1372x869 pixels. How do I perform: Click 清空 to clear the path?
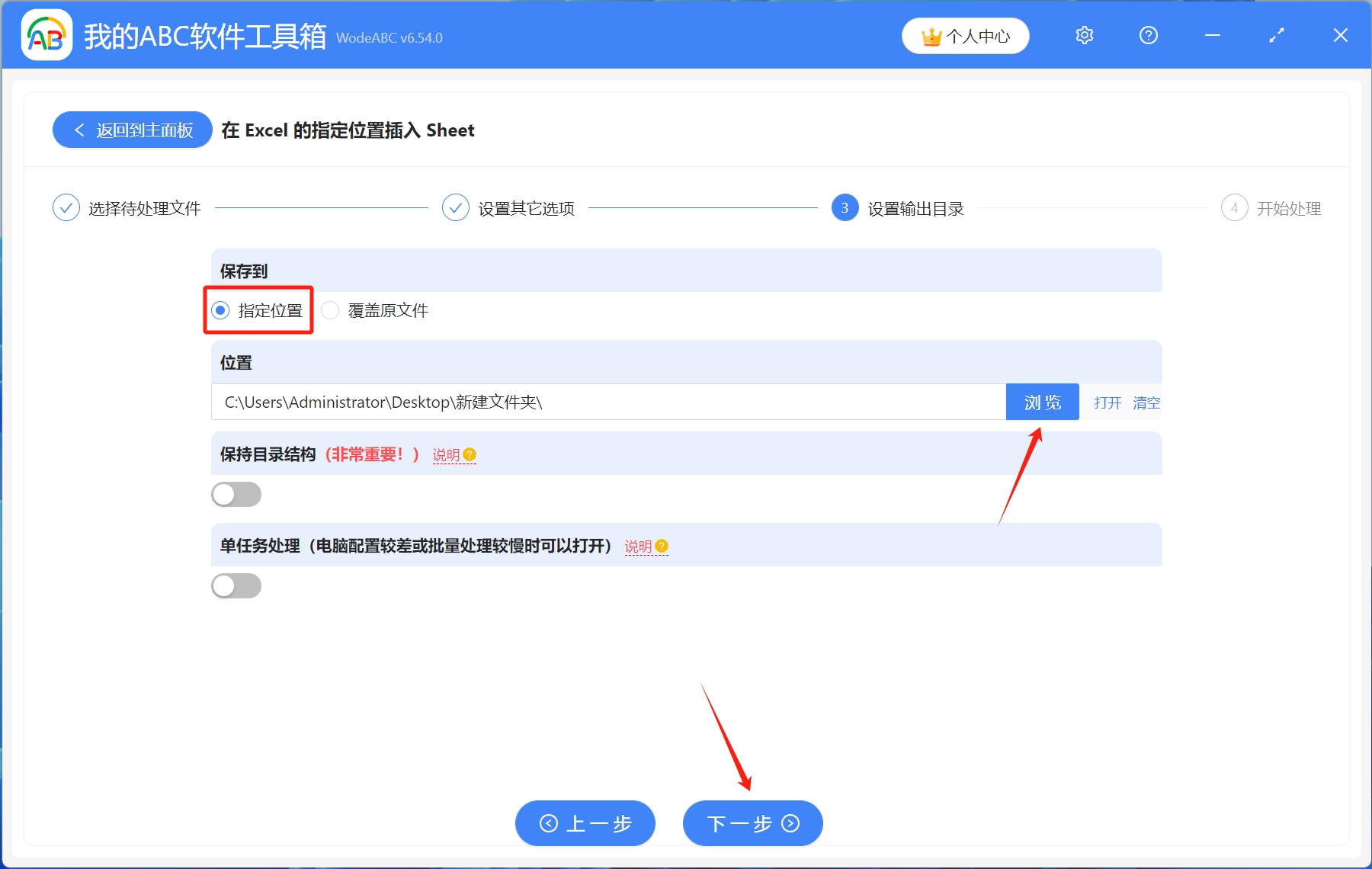[x=1146, y=402]
